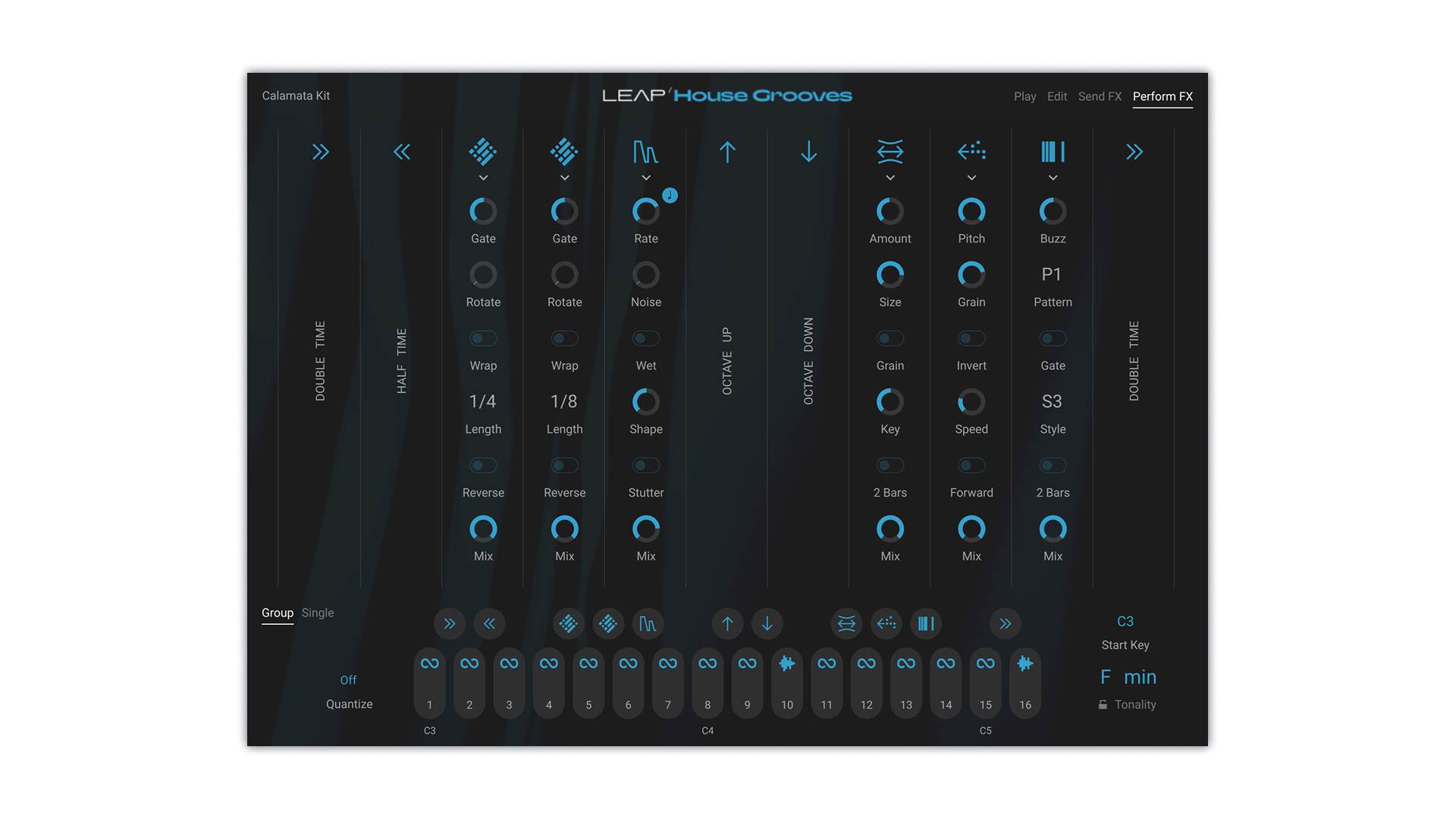This screenshot has height=819, width=1456.
Task: Select the Buzz effect bars icon
Action: (x=1053, y=152)
